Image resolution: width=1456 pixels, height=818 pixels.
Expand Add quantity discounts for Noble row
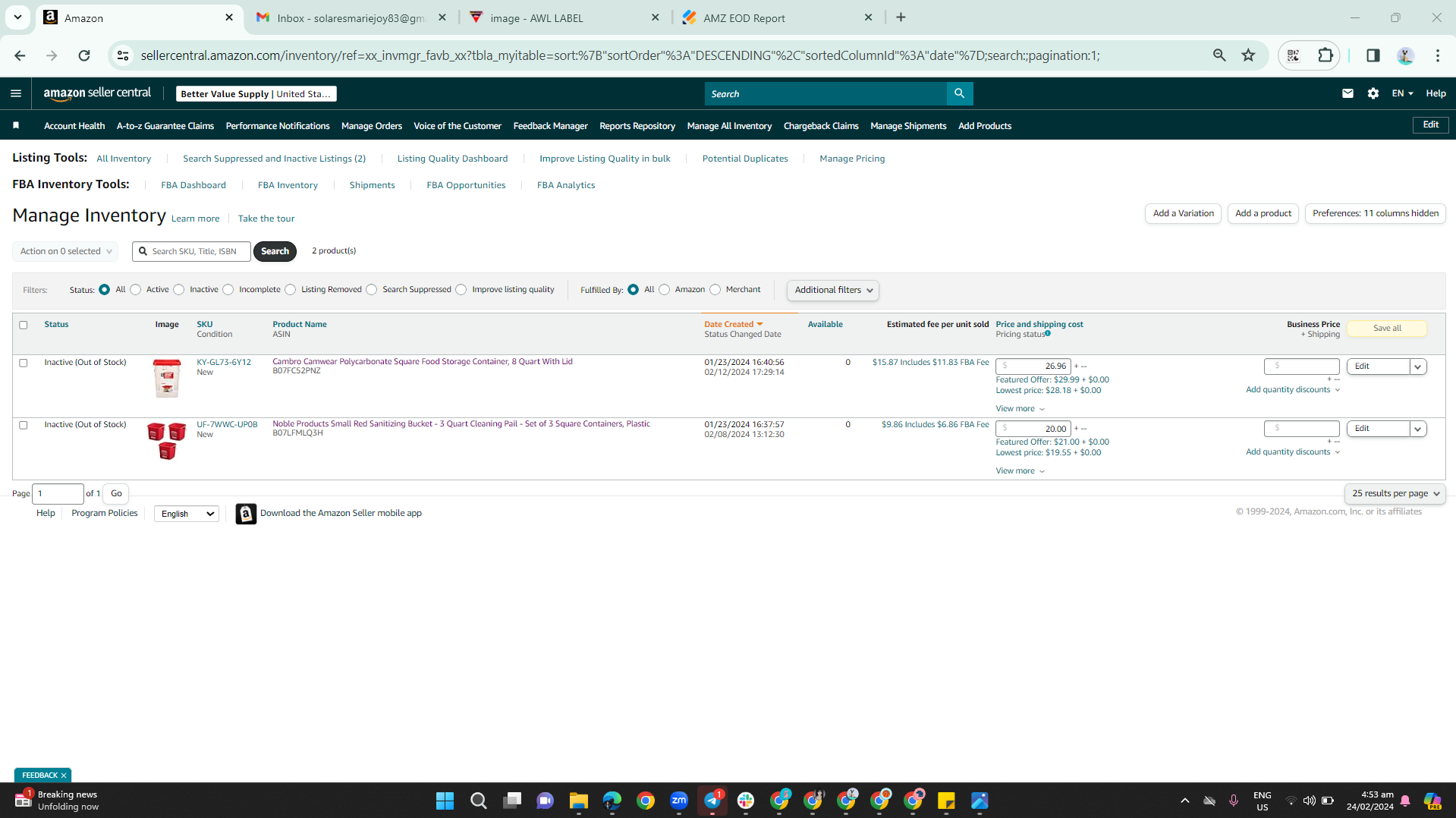pyautogui.click(x=1293, y=452)
